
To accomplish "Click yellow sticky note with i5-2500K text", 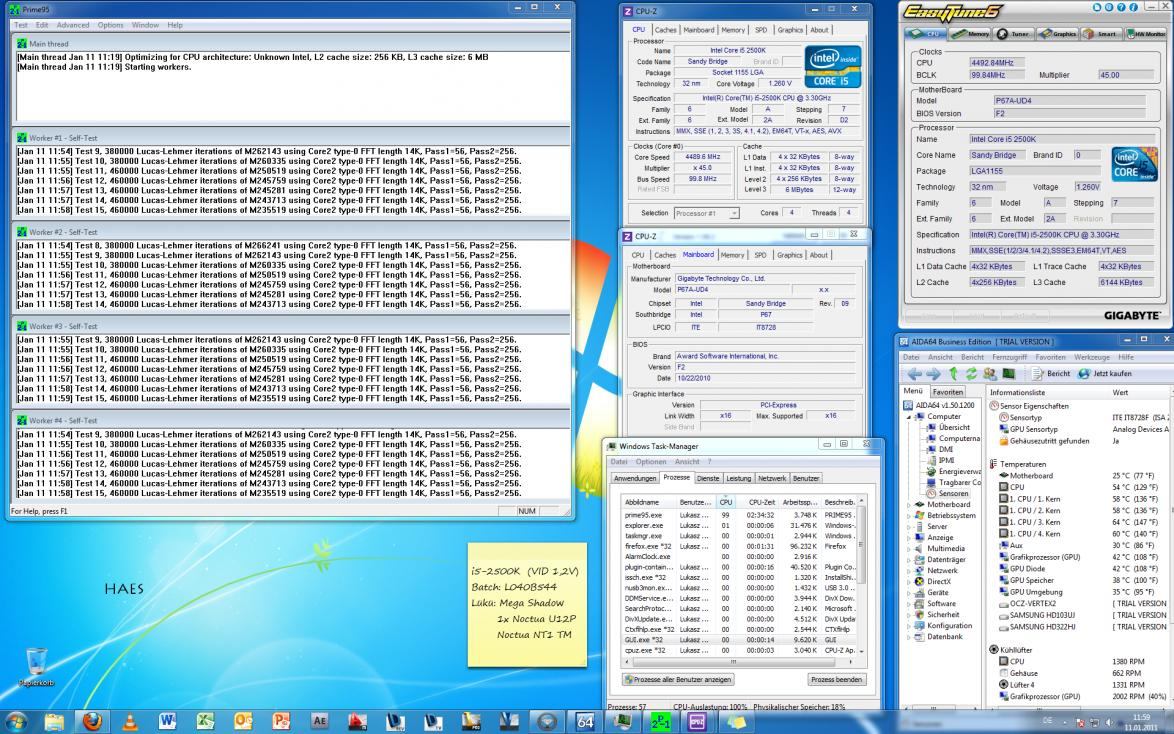I will [527, 604].
